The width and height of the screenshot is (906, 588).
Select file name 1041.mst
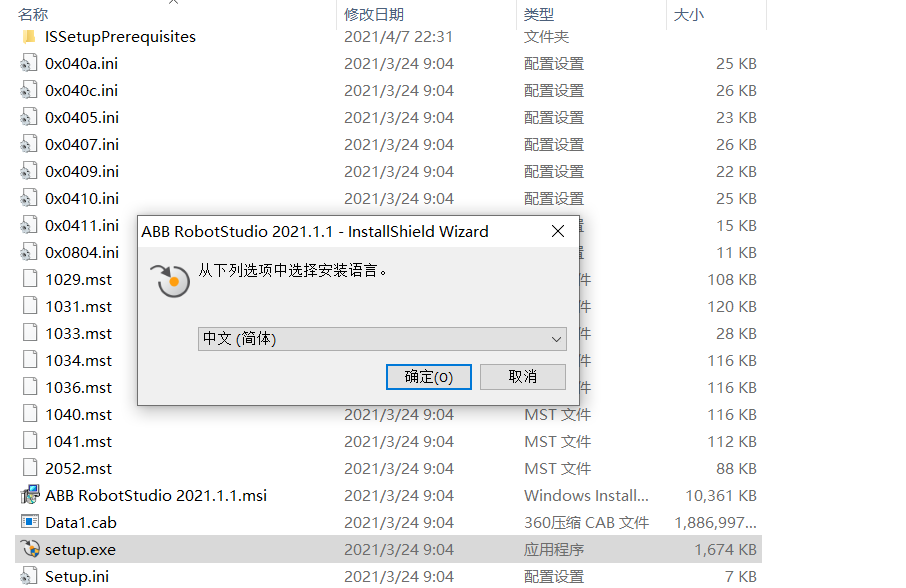79,441
